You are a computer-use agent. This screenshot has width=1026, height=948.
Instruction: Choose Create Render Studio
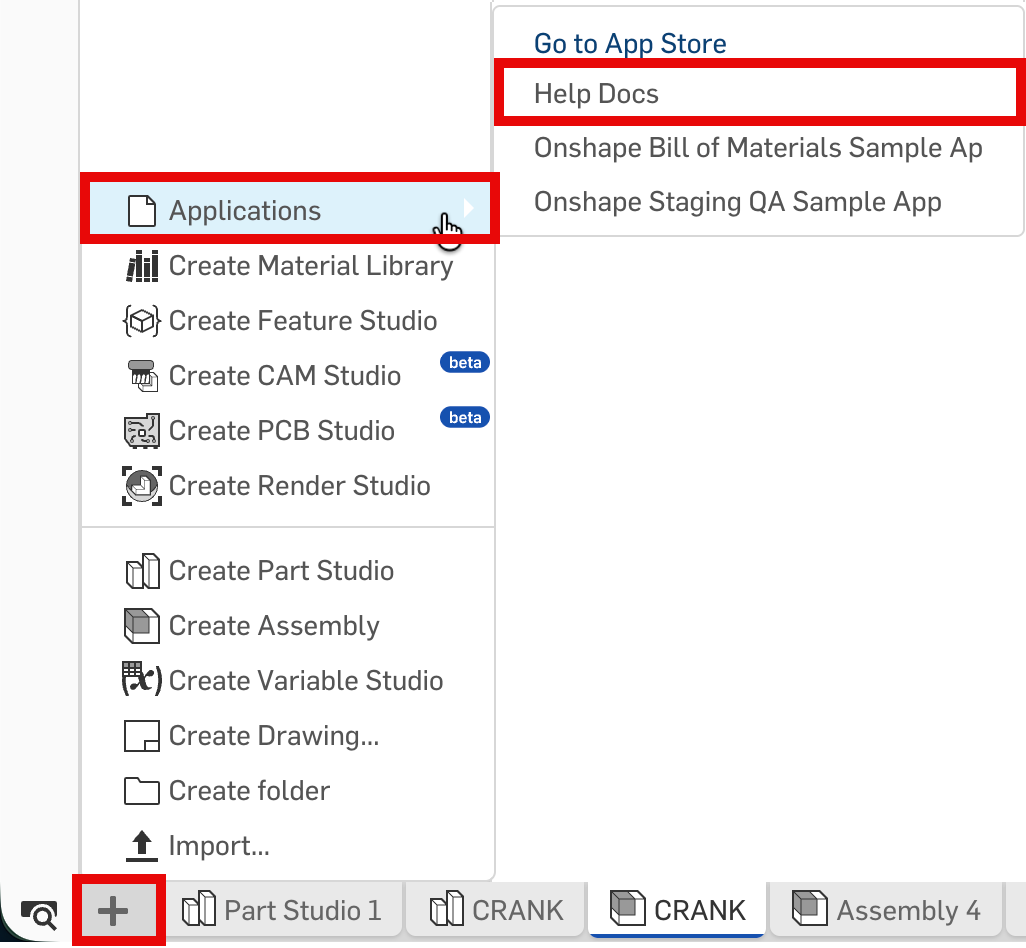click(288, 485)
